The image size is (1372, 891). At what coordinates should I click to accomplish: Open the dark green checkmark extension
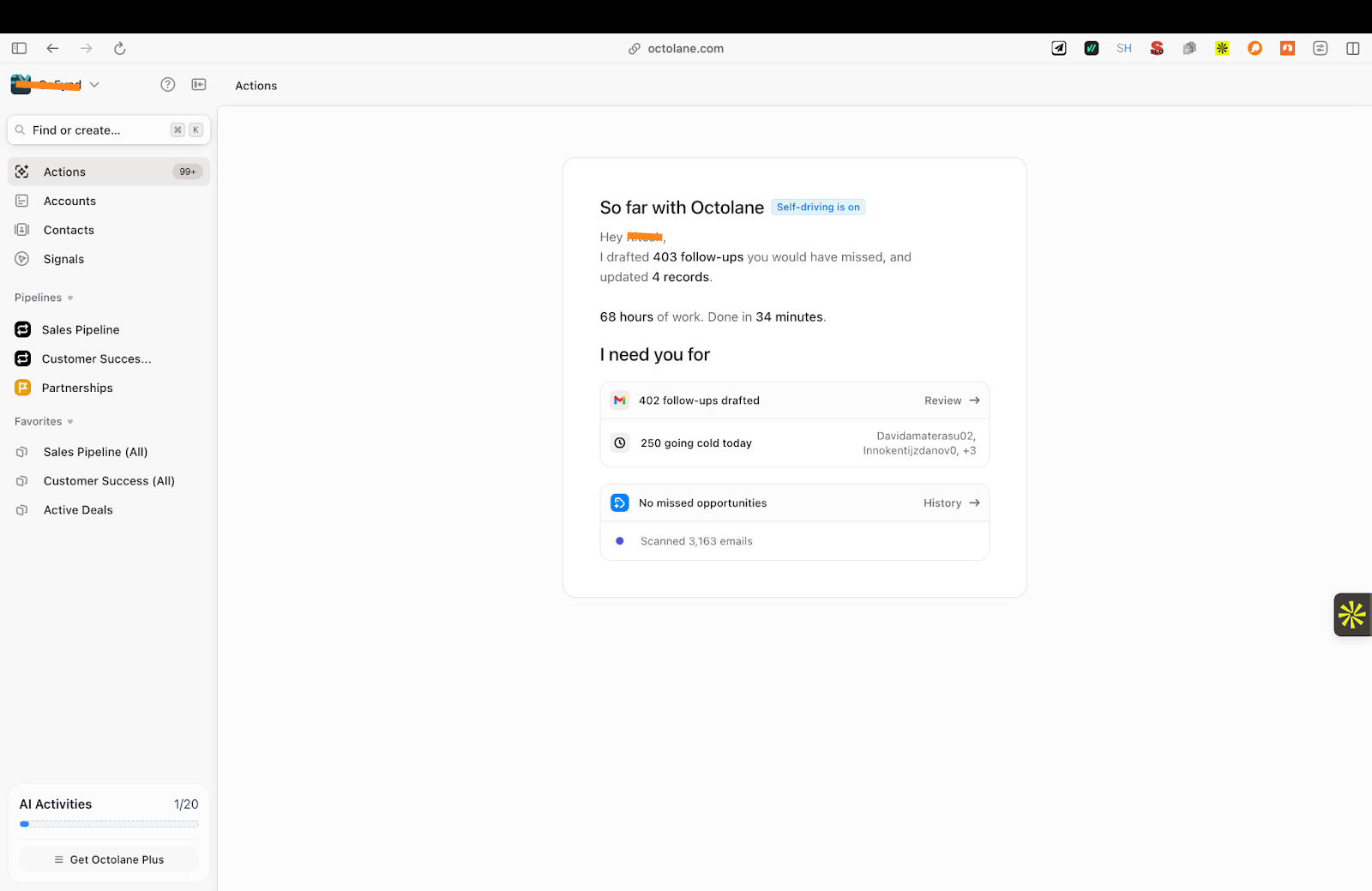pos(1092,48)
